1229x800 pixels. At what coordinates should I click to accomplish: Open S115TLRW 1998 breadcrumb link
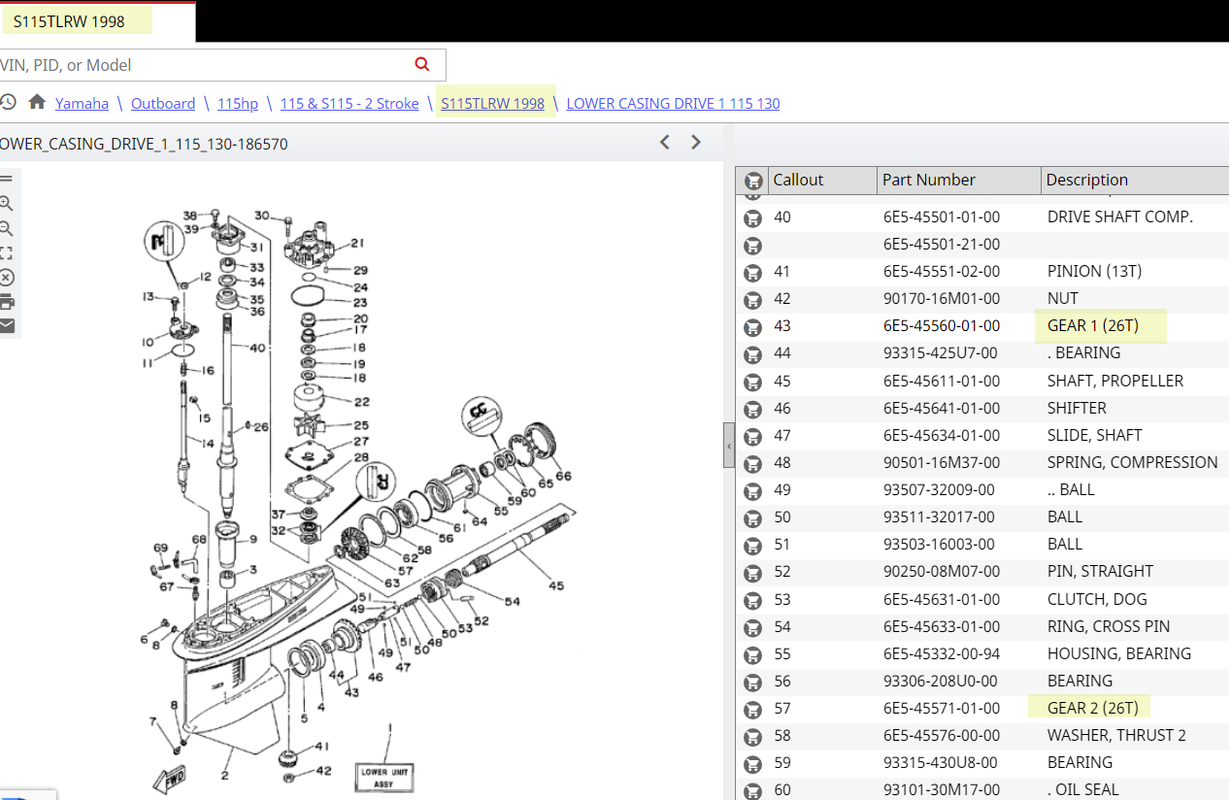493,103
